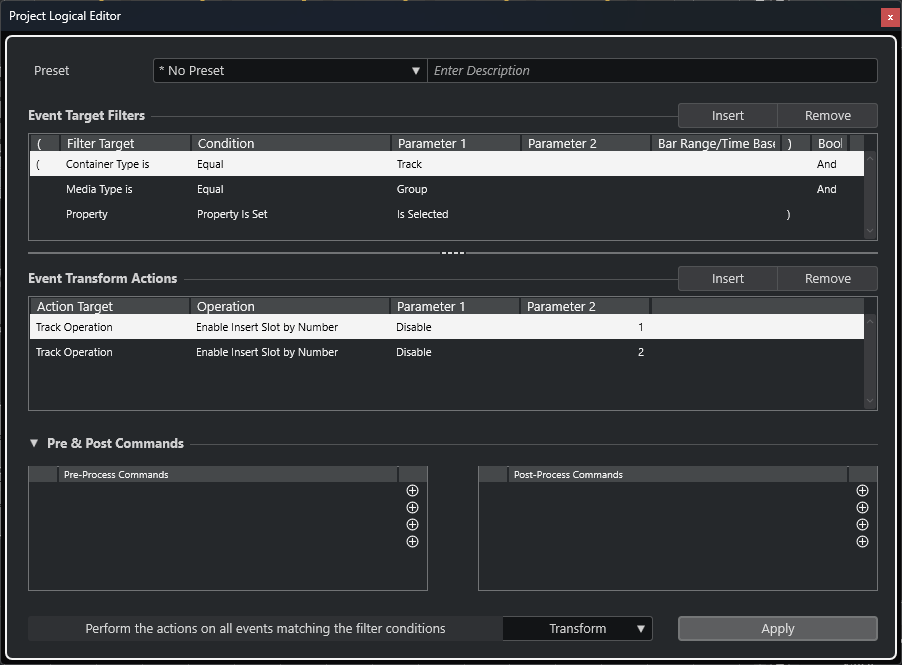This screenshot has width=902, height=665.
Task: Insert a new Event Transform Action
Action: pyautogui.click(x=727, y=279)
